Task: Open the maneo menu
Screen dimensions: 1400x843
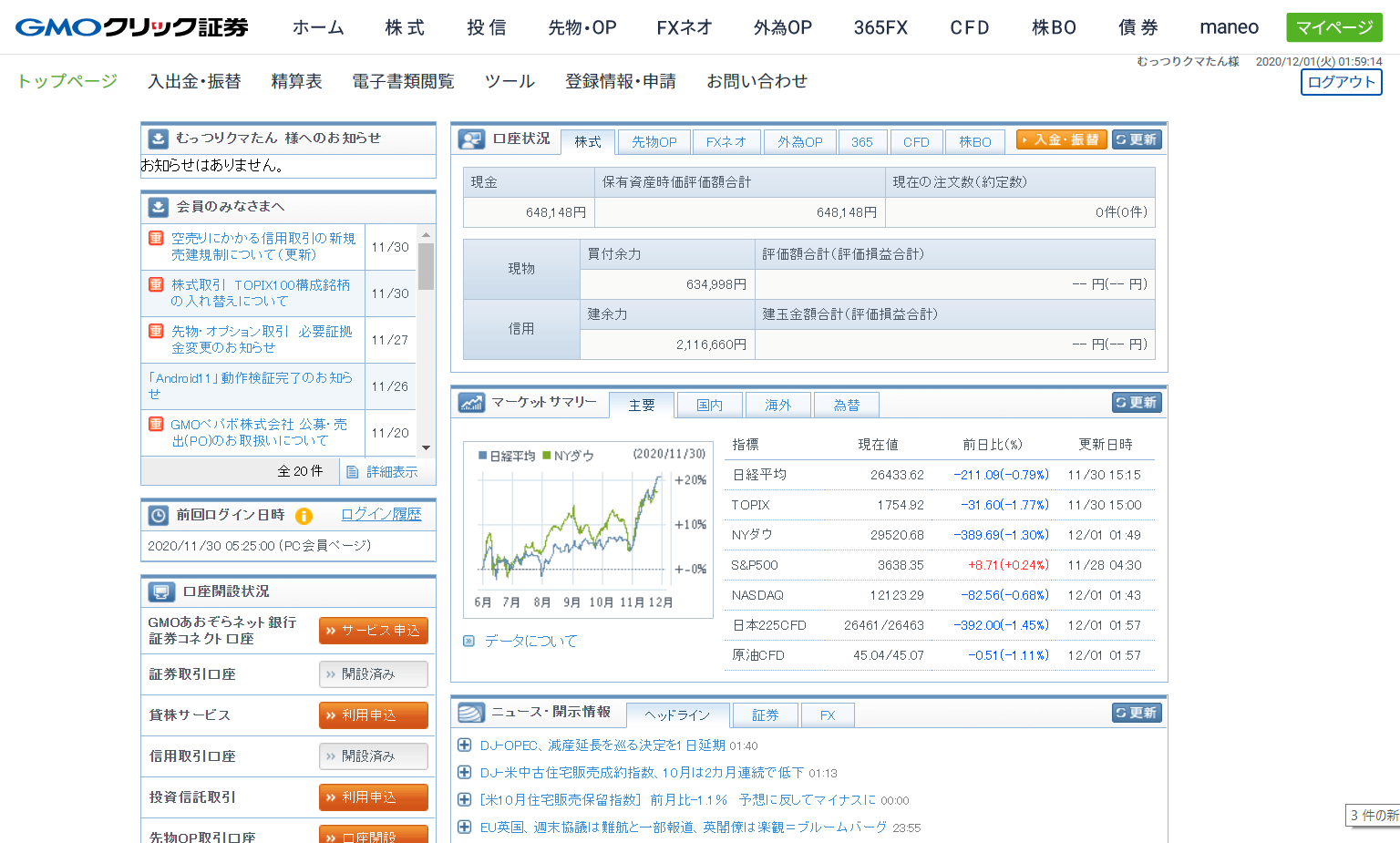Action: (1229, 27)
